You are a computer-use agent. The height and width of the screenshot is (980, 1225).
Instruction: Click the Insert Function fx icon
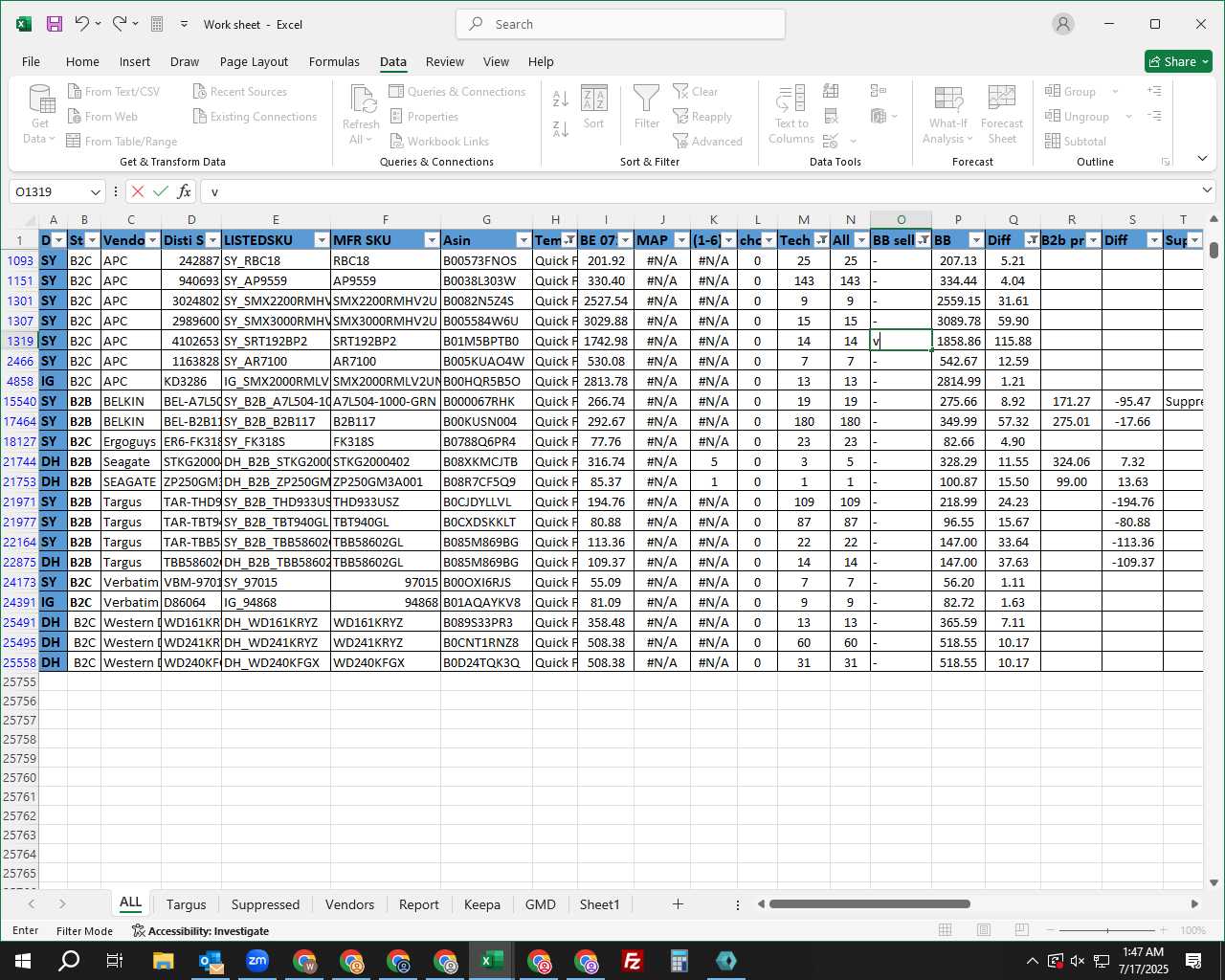[x=185, y=191]
